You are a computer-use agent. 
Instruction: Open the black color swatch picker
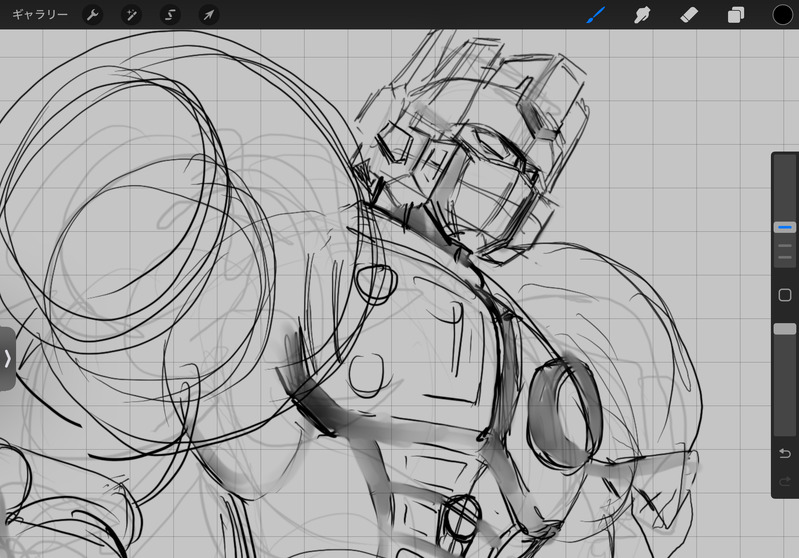783,15
